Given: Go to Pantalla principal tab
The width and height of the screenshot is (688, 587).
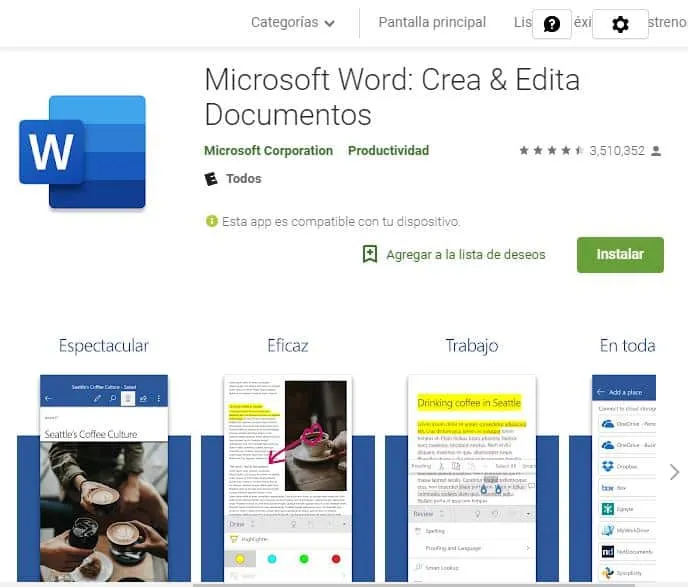Looking at the screenshot, I should tap(432, 22).
